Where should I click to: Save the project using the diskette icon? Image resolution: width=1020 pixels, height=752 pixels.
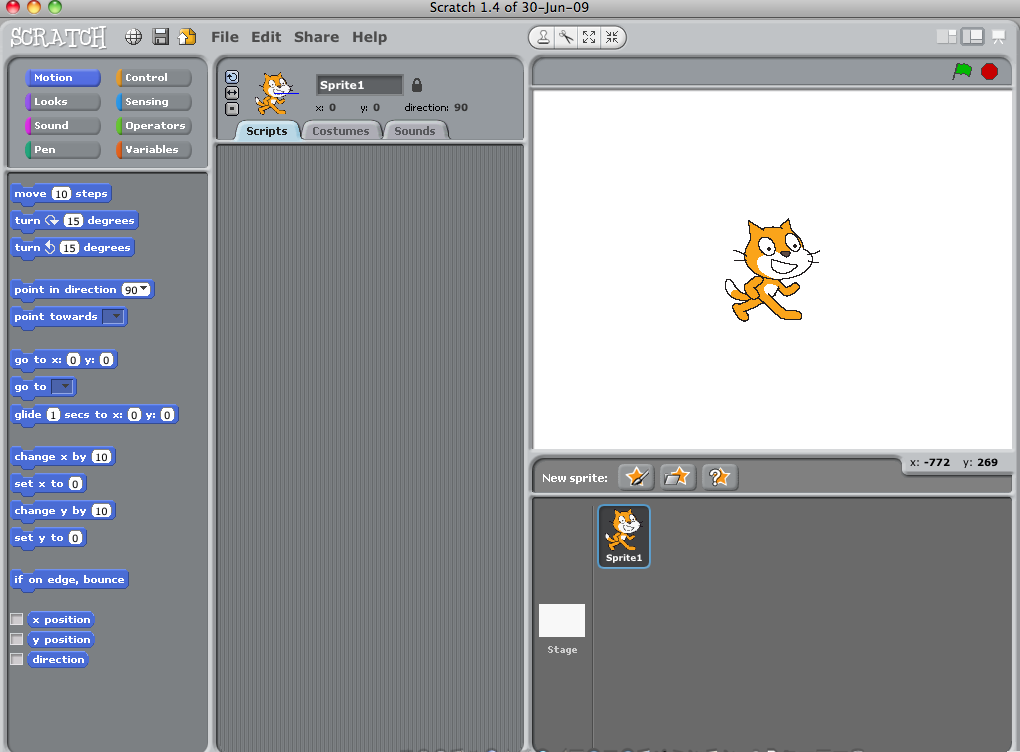[161, 37]
